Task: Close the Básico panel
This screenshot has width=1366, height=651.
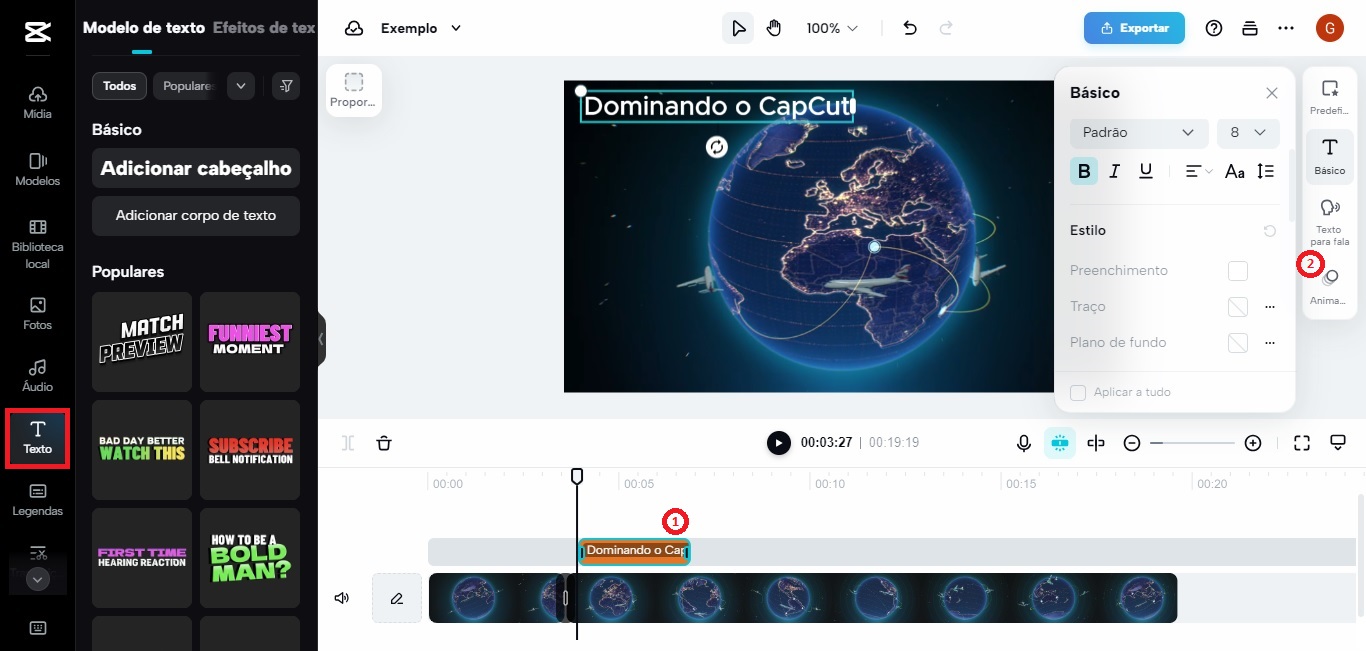Action: click(1272, 93)
